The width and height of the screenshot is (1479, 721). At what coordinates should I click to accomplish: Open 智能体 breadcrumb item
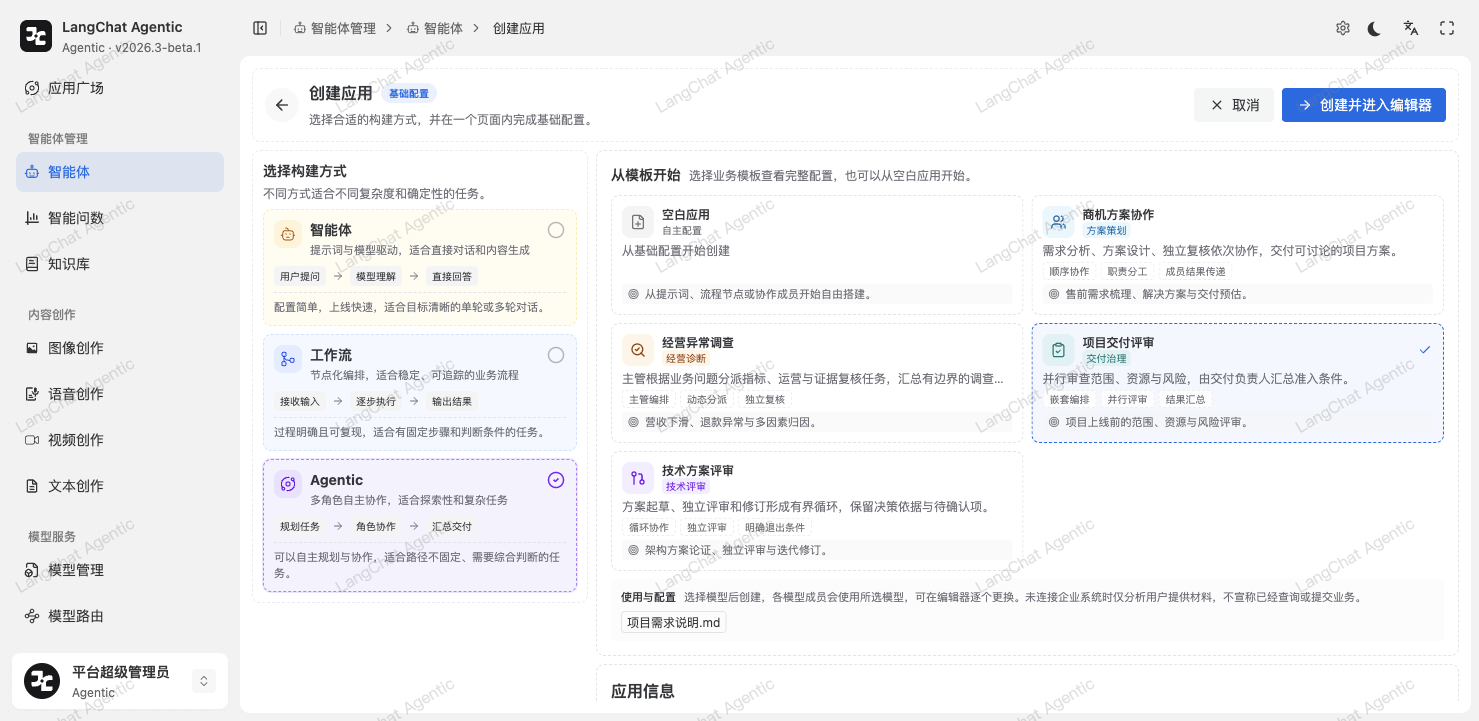(x=435, y=28)
